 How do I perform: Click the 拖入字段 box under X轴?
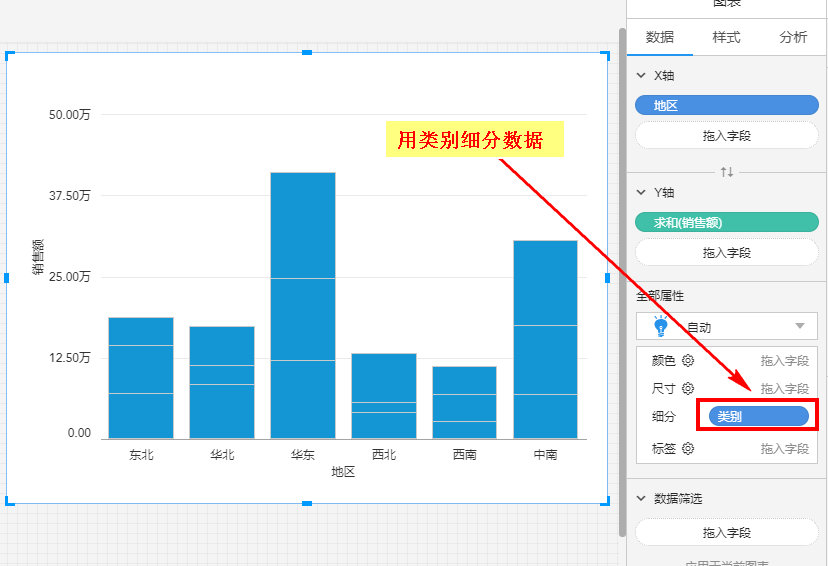[x=727, y=135]
